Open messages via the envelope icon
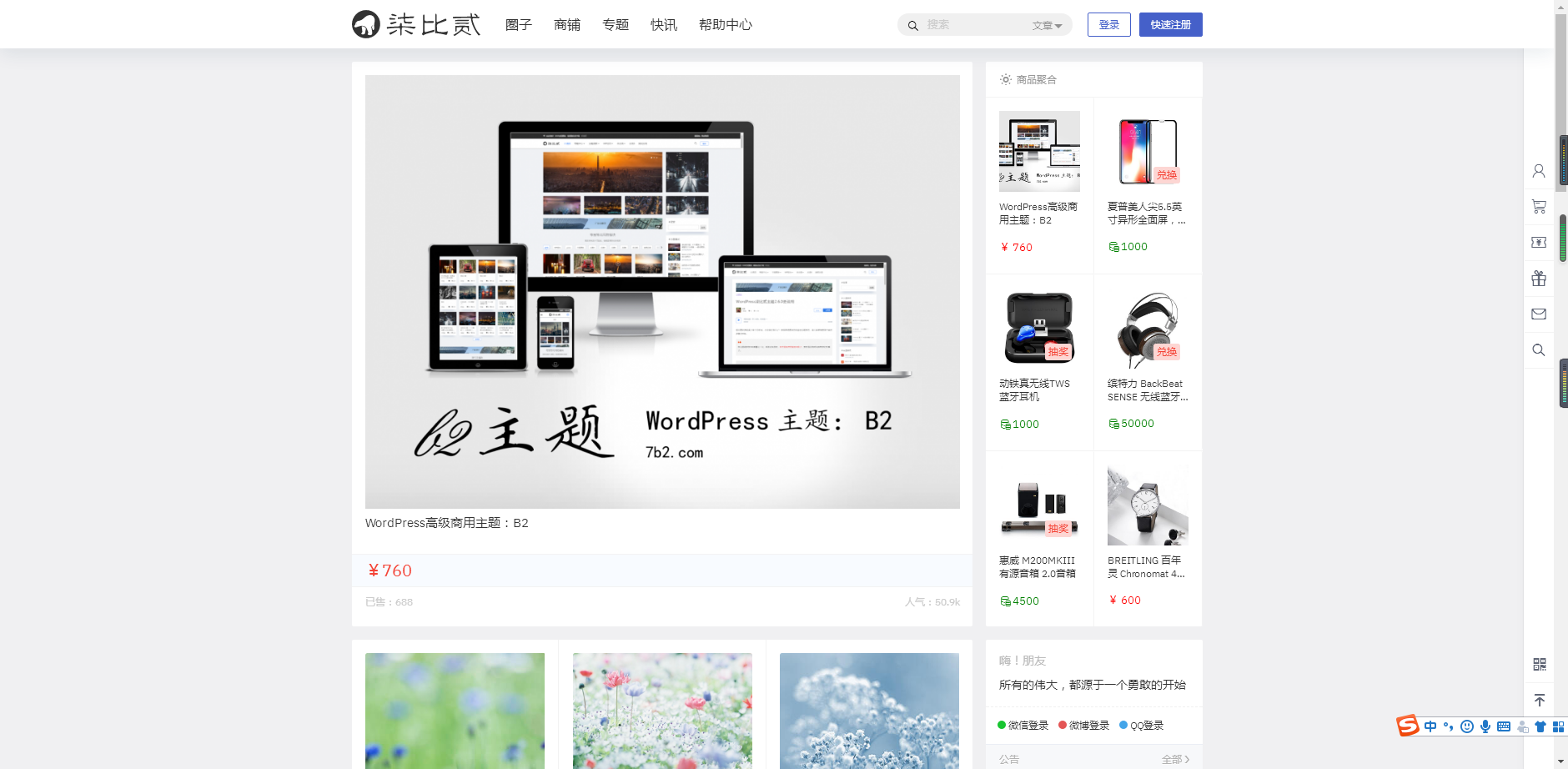1568x769 pixels. [1539, 314]
